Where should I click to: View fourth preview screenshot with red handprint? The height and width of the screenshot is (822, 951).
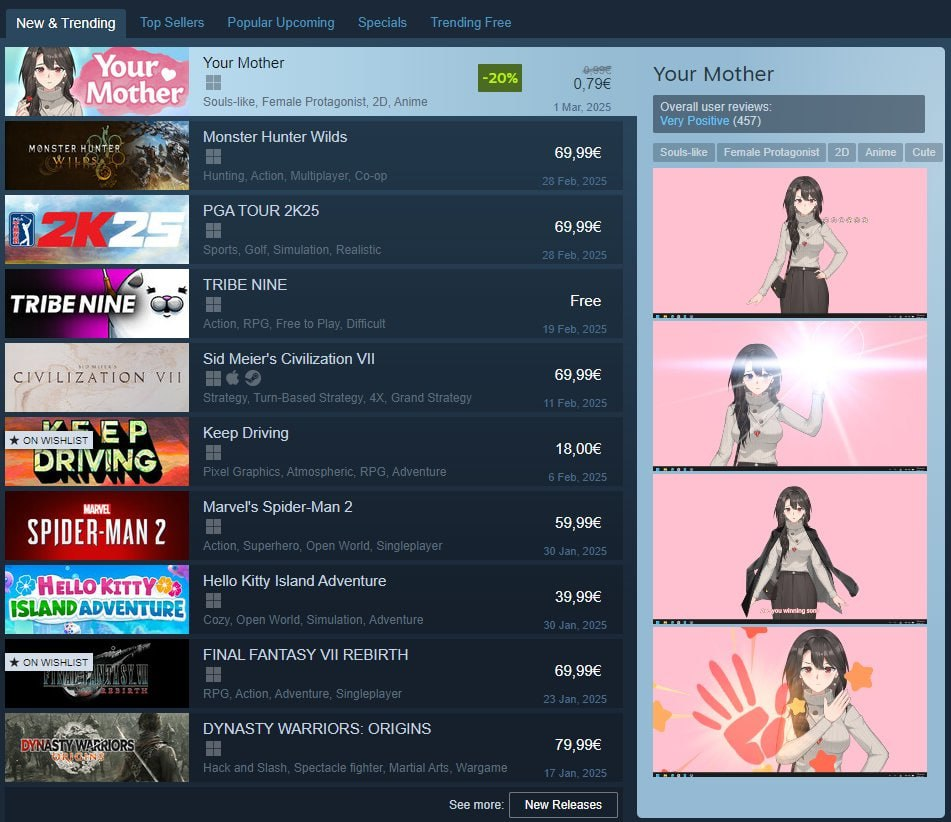click(x=790, y=702)
